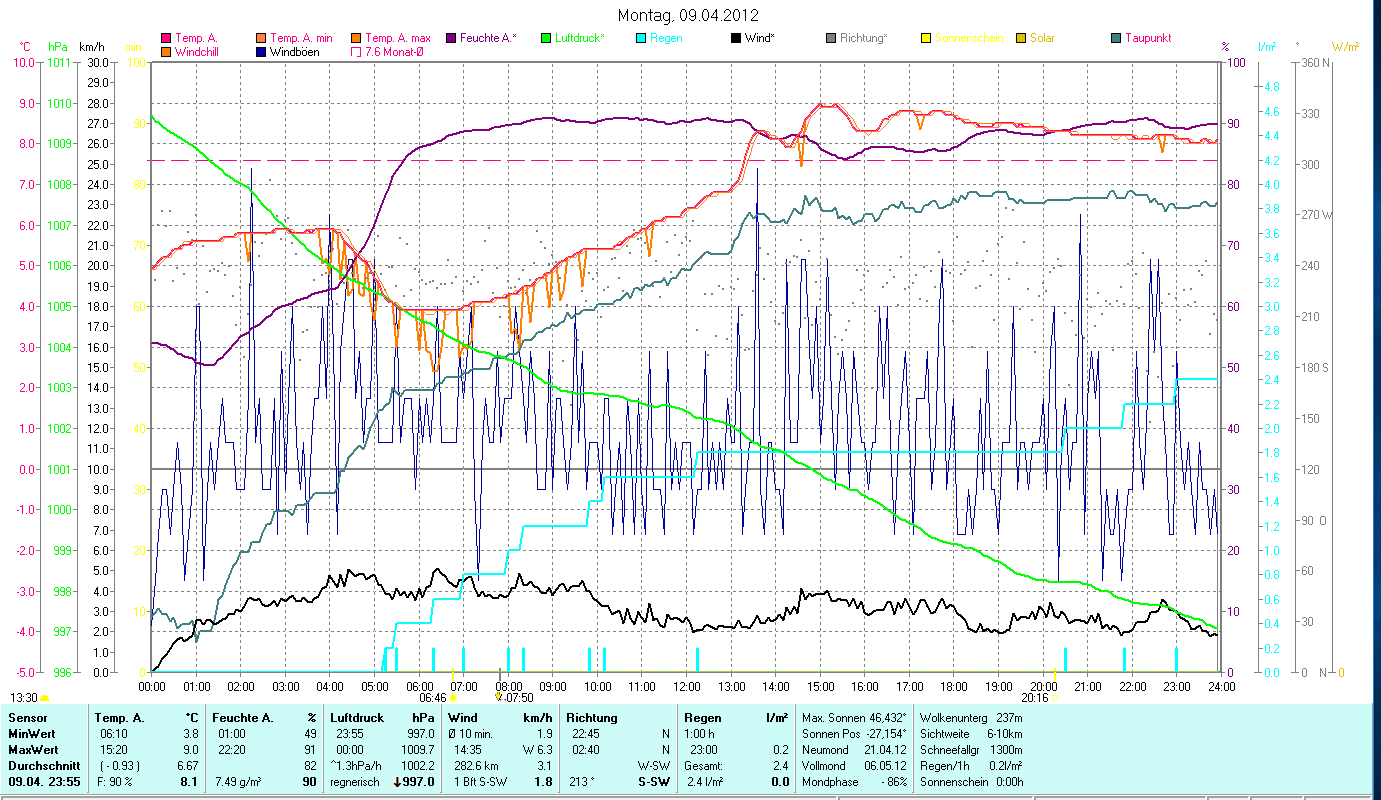Click the °C axis unit label
Screen dimensions: 1381x800
[x=24, y=47]
